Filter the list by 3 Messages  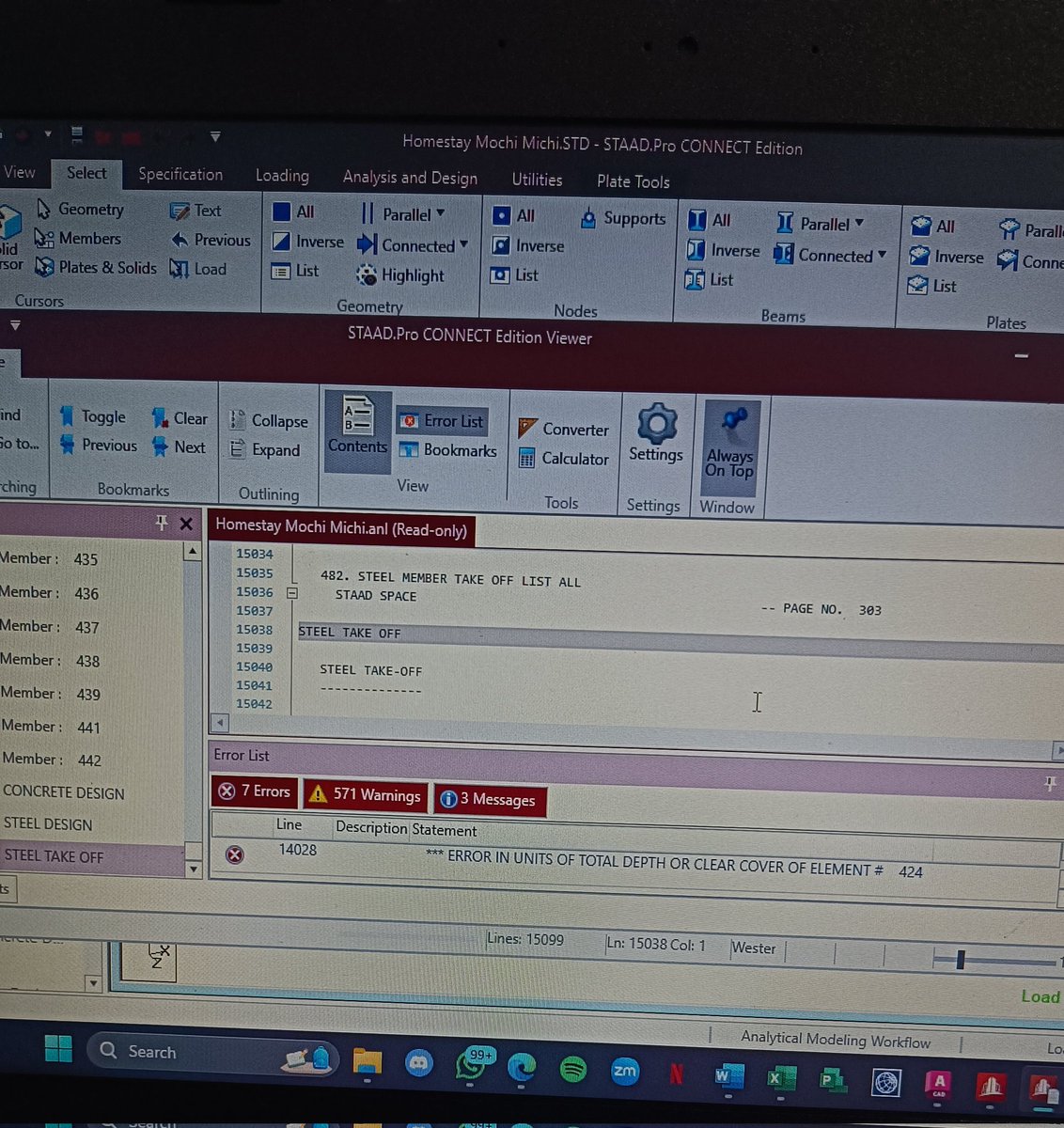(489, 799)
